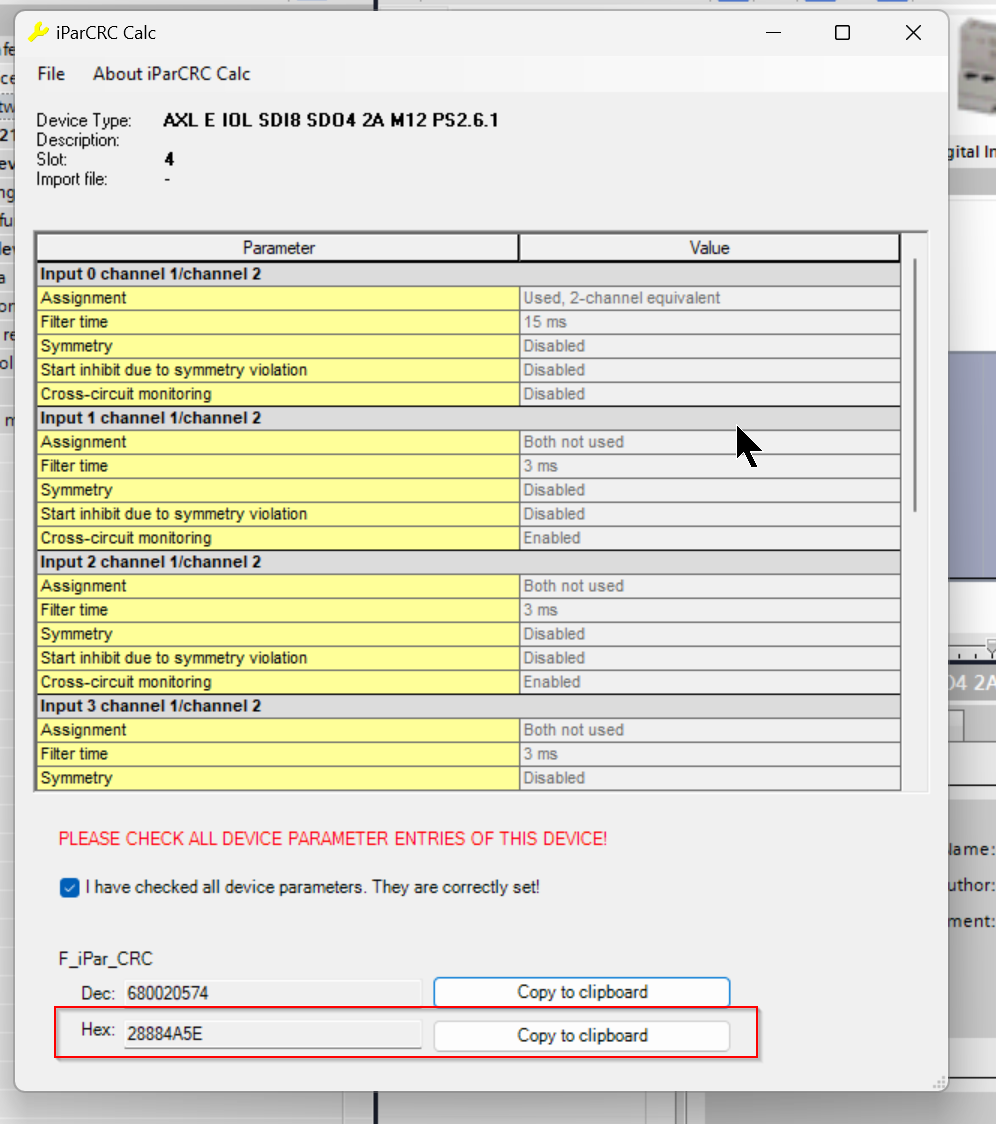Click the Dec field showing 680020574
The height and width of the screenshot is (1124, 996).
pyautogui.click(x=272, y=993)
